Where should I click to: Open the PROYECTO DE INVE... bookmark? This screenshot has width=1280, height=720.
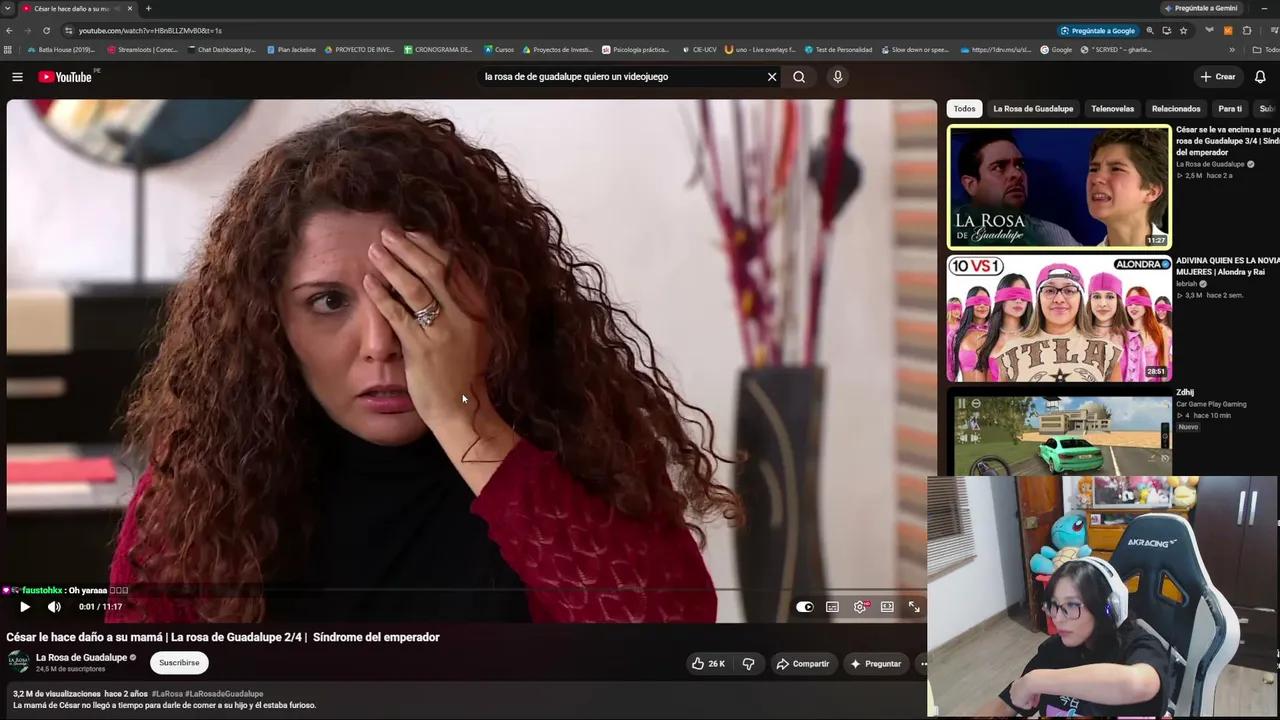click(359, 50)
